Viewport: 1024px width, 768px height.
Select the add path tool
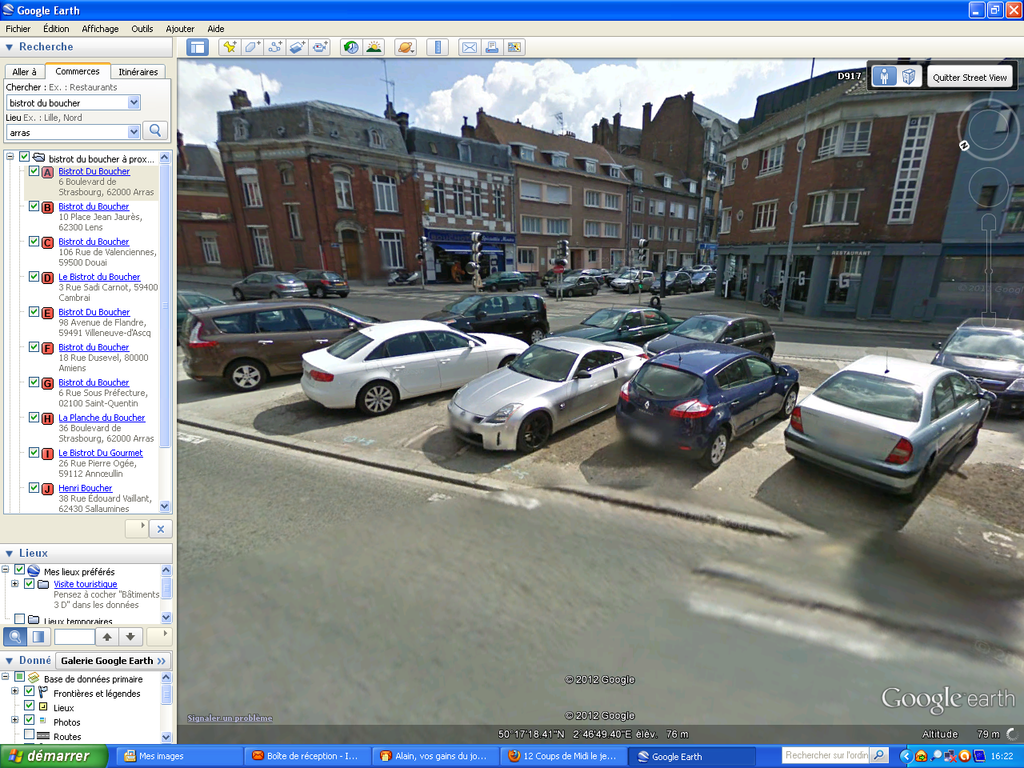[275, 47]
